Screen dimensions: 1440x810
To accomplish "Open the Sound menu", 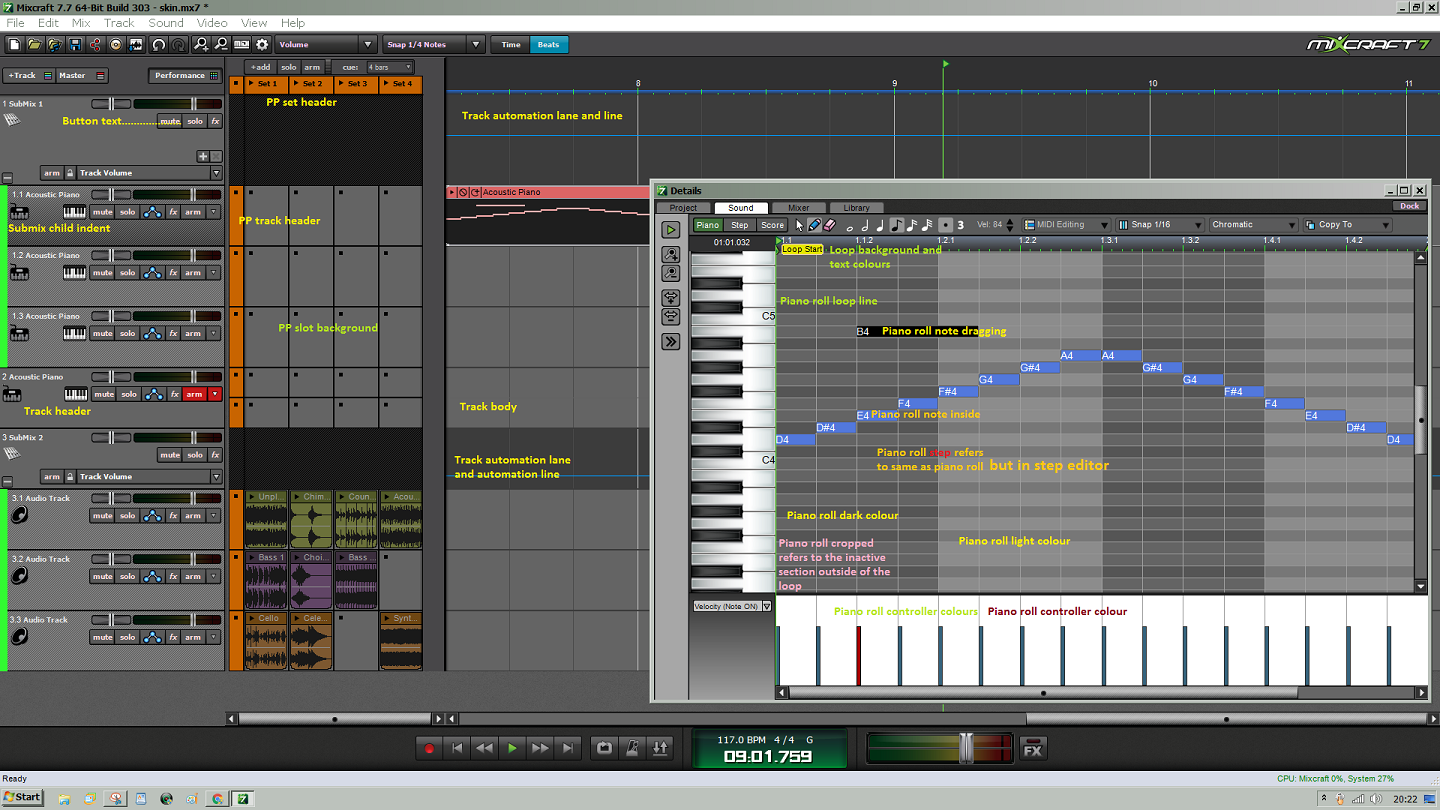I will click(166, 22).
